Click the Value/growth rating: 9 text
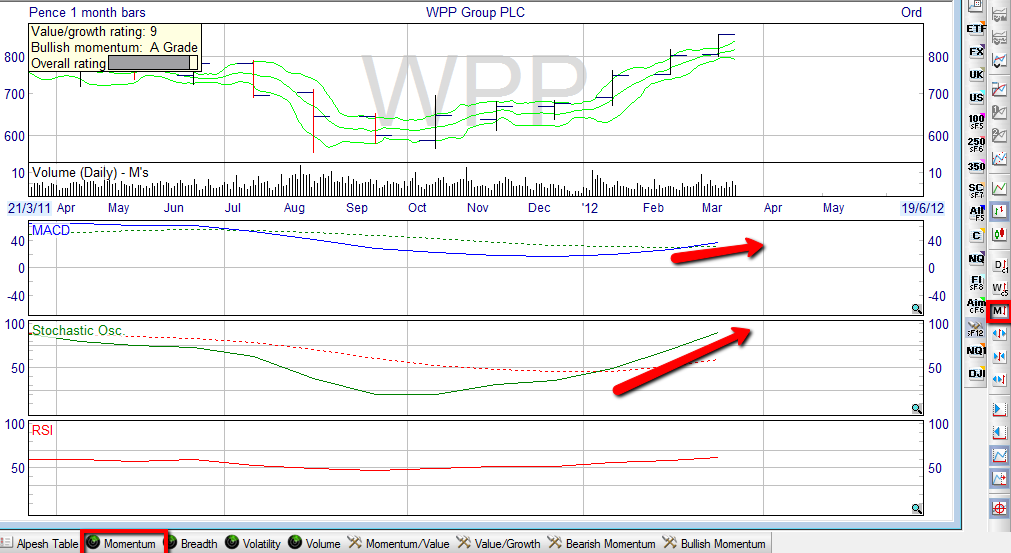 click(x=94, y=32)
